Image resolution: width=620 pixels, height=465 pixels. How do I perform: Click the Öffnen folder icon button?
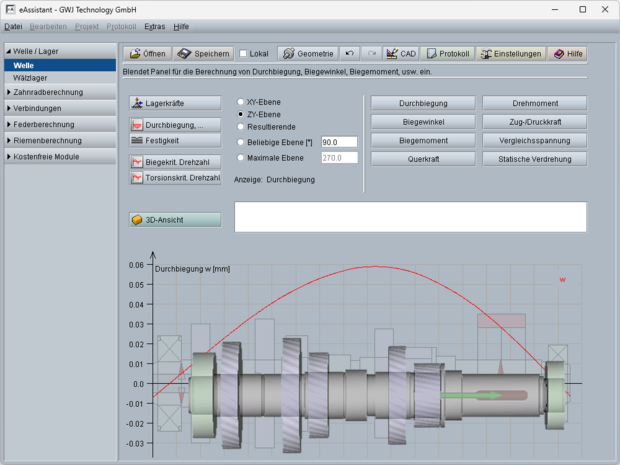tap(147, 54)
